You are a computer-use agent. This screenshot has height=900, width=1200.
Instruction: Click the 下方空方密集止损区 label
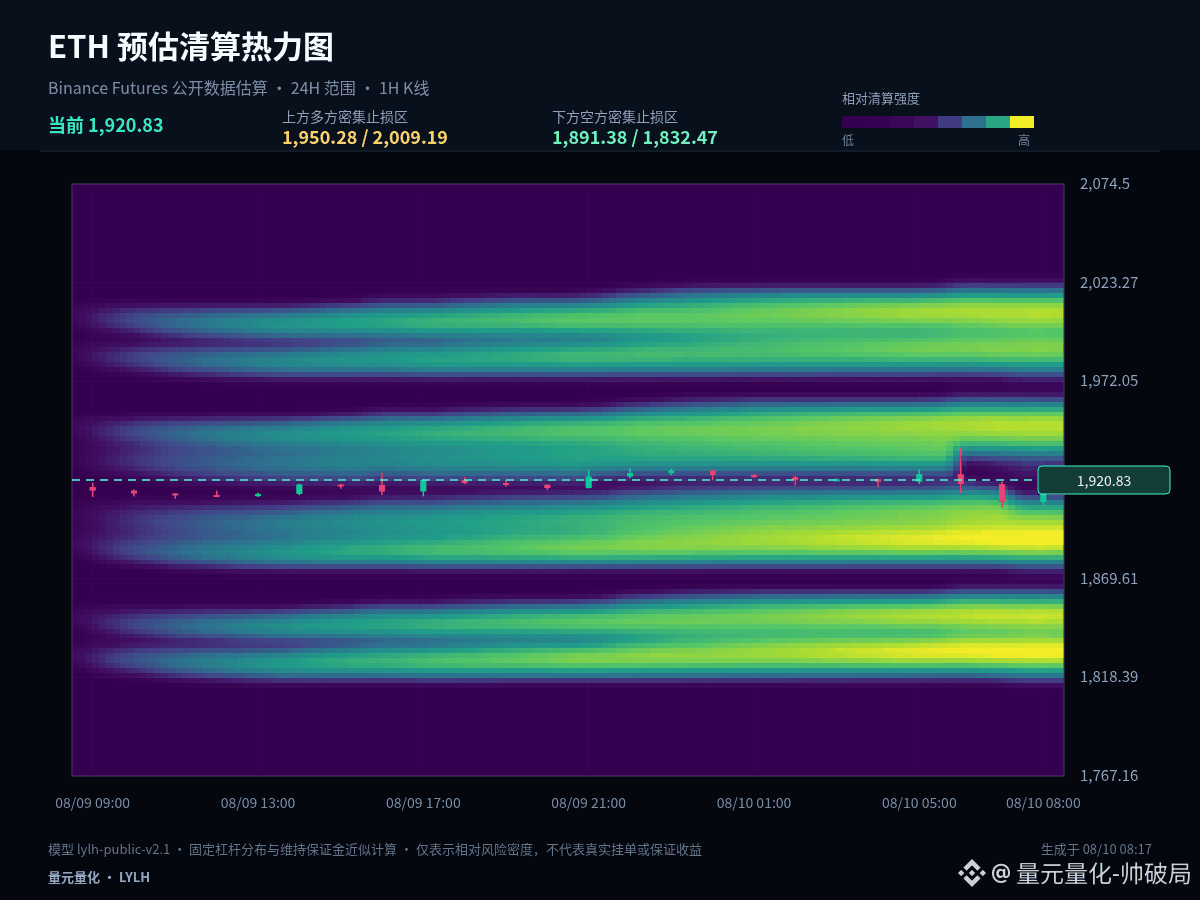point(615,117)
